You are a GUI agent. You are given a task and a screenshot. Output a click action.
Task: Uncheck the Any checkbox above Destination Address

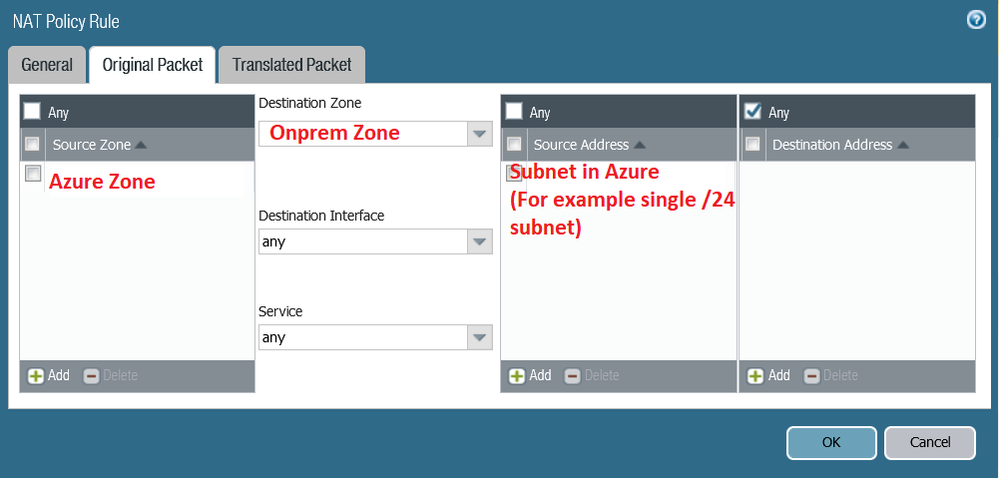(x=753, y=112)
